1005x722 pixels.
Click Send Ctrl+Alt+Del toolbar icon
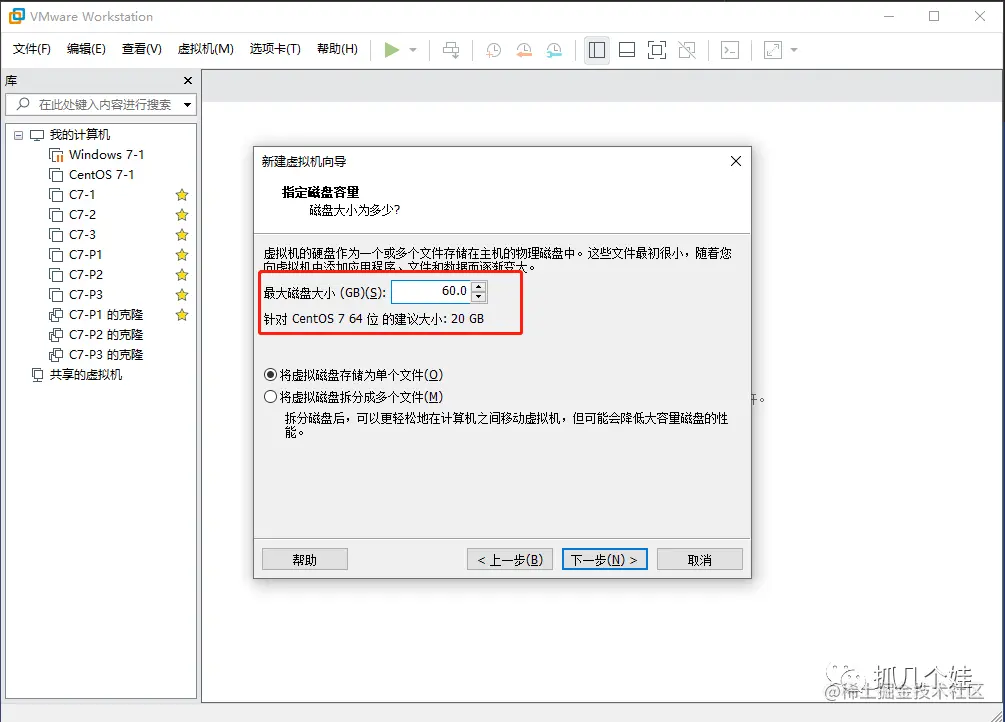[451, 50]
